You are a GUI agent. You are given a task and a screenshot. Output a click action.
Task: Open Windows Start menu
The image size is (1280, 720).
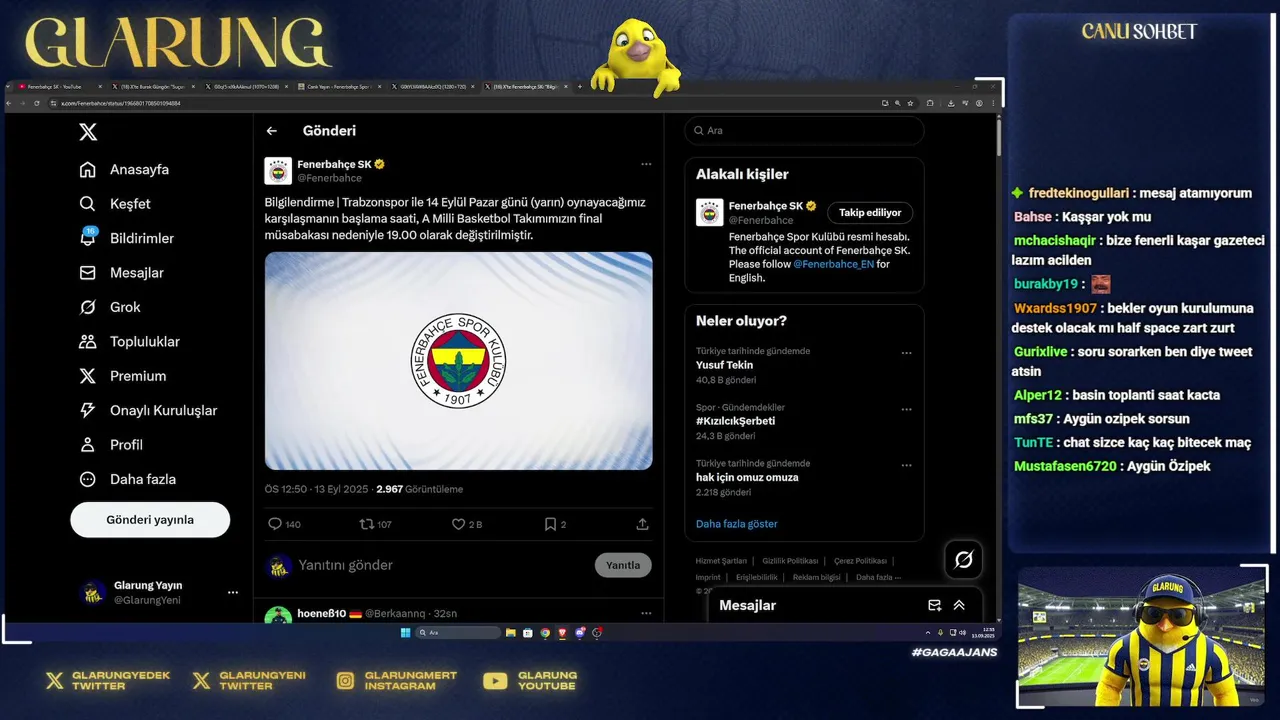pyautogui.click(x=405, y=633)
